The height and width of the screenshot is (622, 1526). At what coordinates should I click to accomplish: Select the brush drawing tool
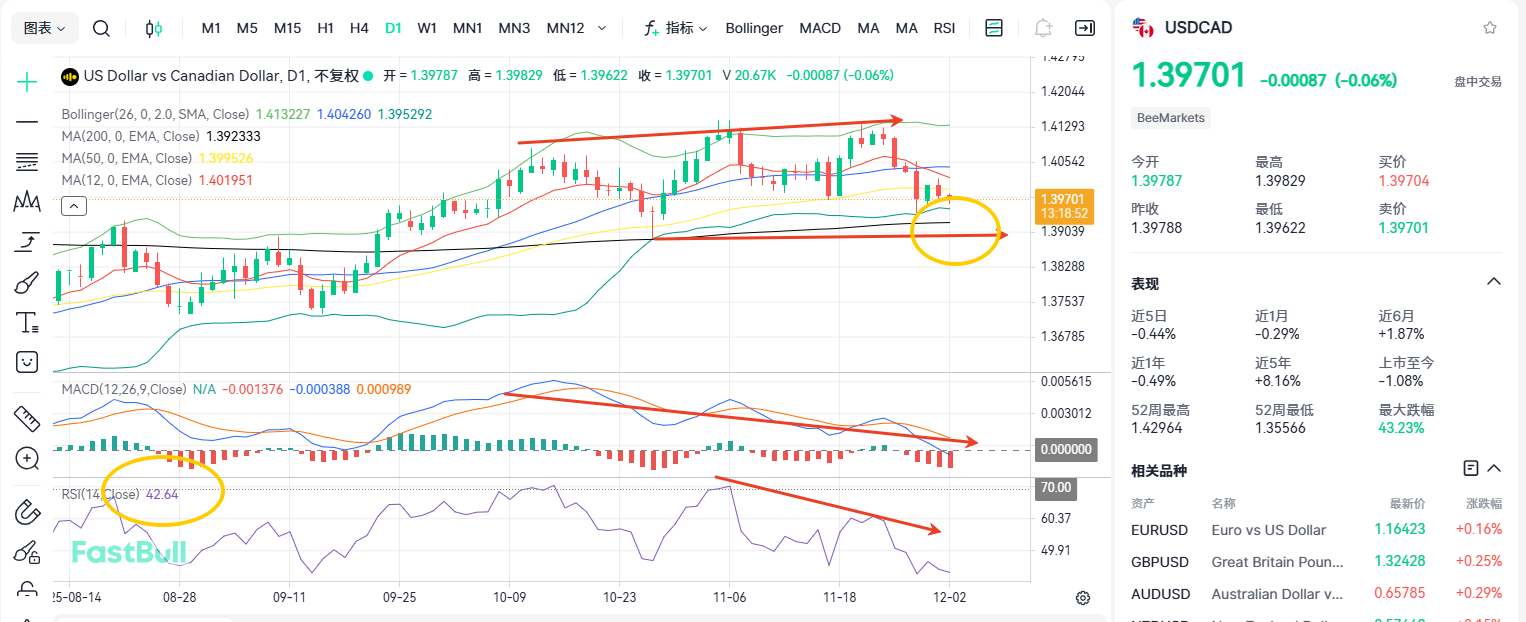click(27, 281)
